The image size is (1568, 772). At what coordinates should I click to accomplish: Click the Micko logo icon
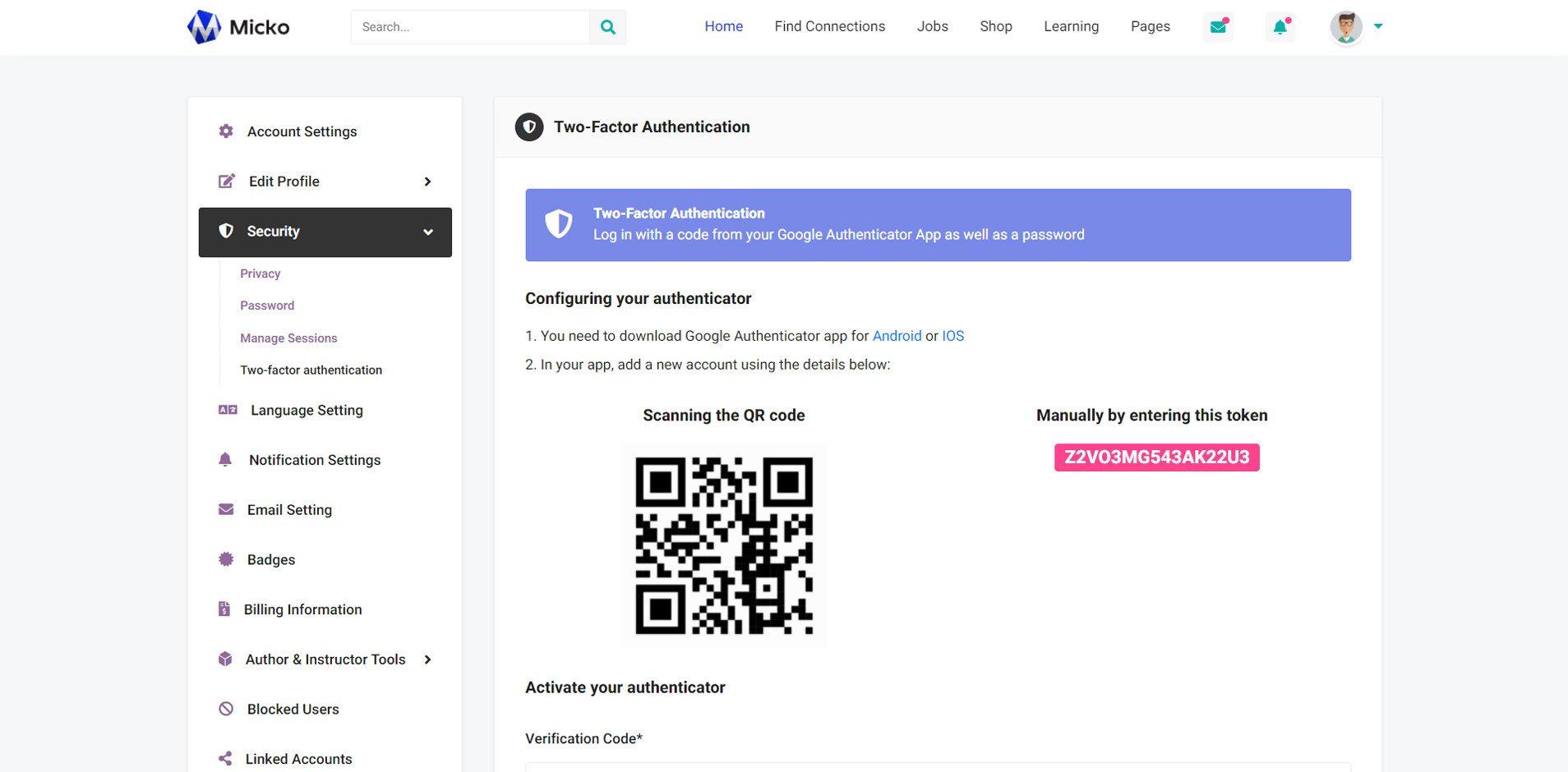[x=204, y=27]
